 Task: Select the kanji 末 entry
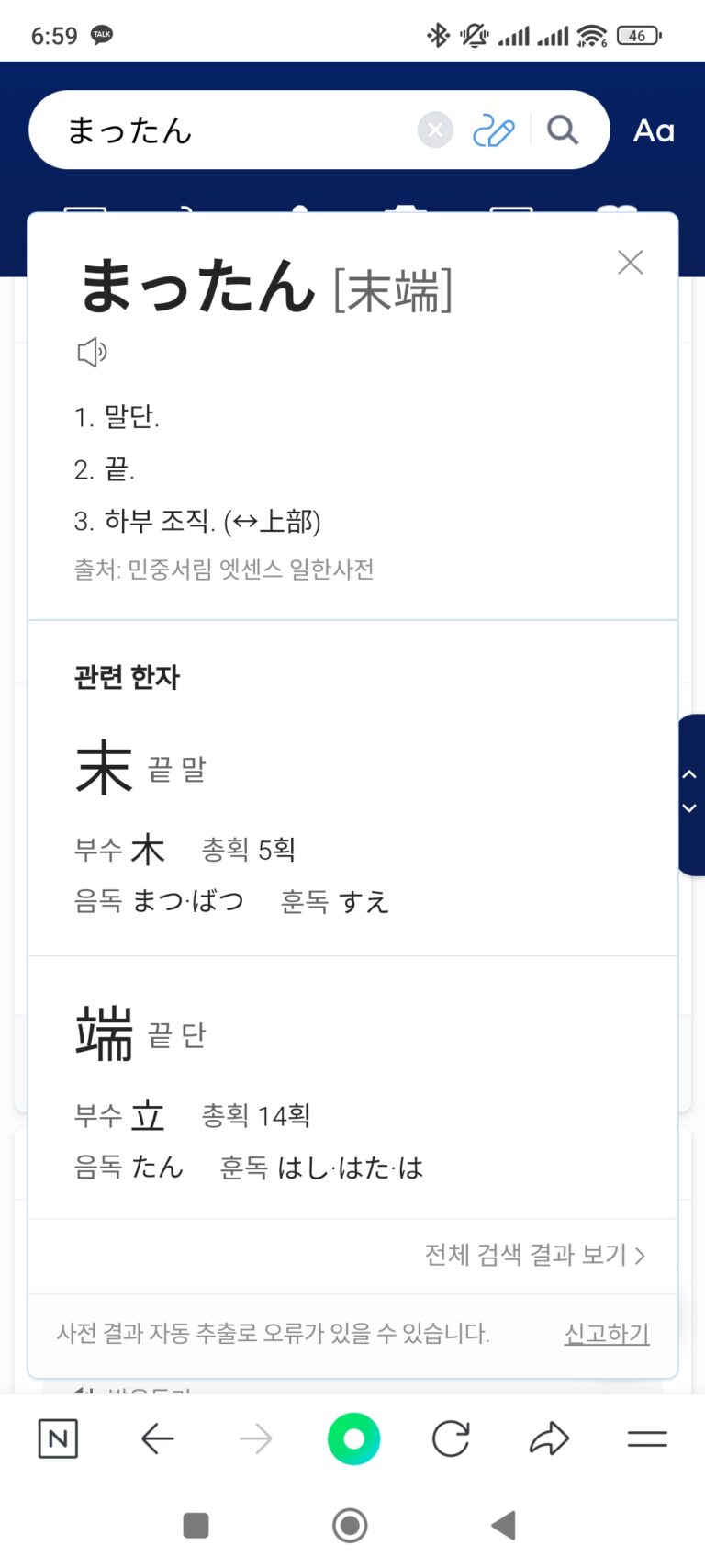[x=105, y=768]
